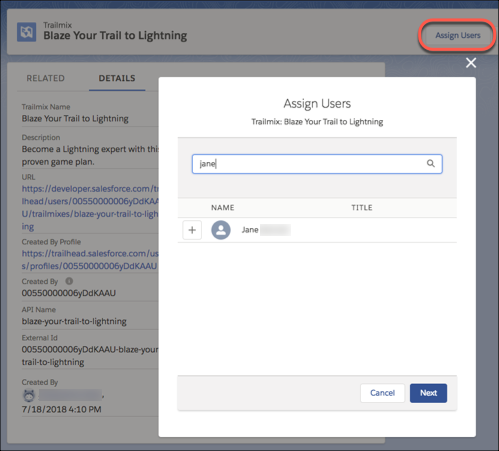Click the Assign Users button

(458, 35)
